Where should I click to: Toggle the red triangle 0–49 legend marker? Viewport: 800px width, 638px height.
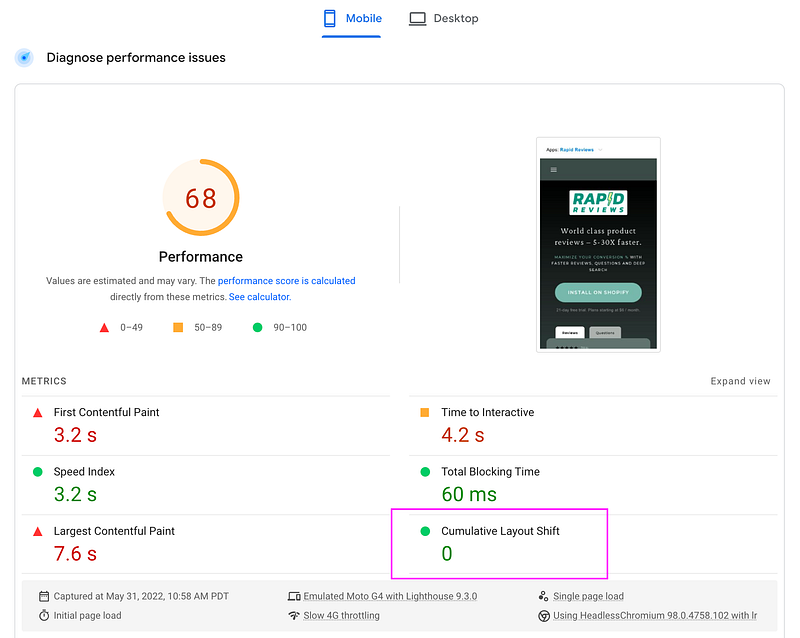[103, 326]
